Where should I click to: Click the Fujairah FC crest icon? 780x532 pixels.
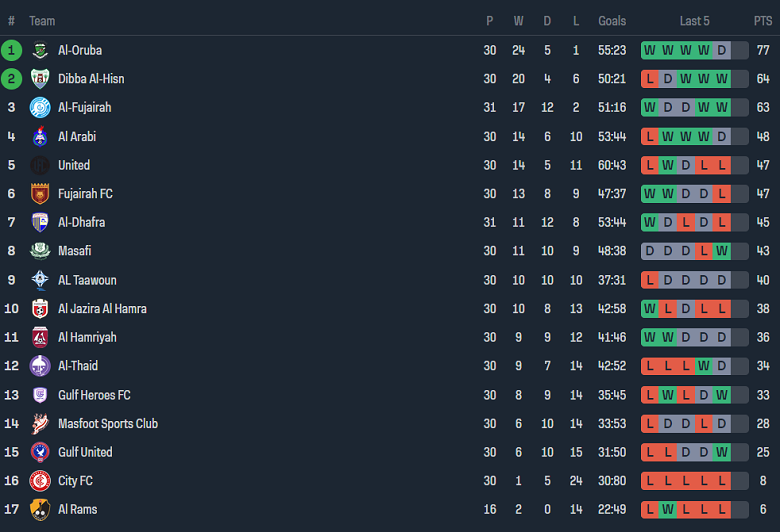click(40, 194)
